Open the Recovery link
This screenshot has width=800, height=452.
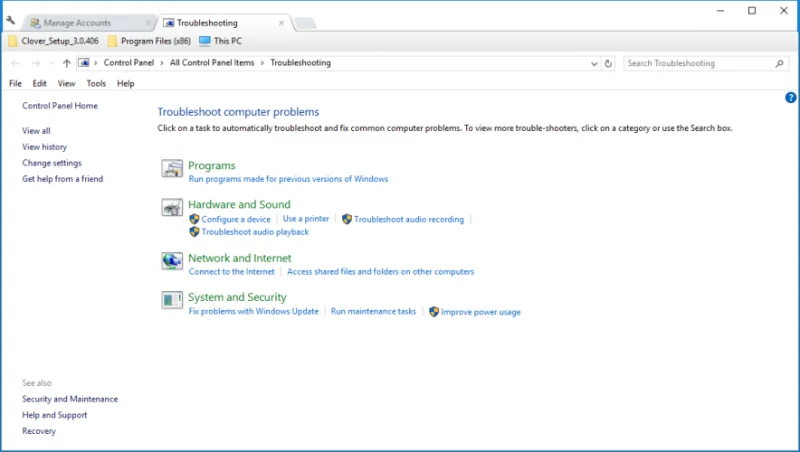point(39,431)
